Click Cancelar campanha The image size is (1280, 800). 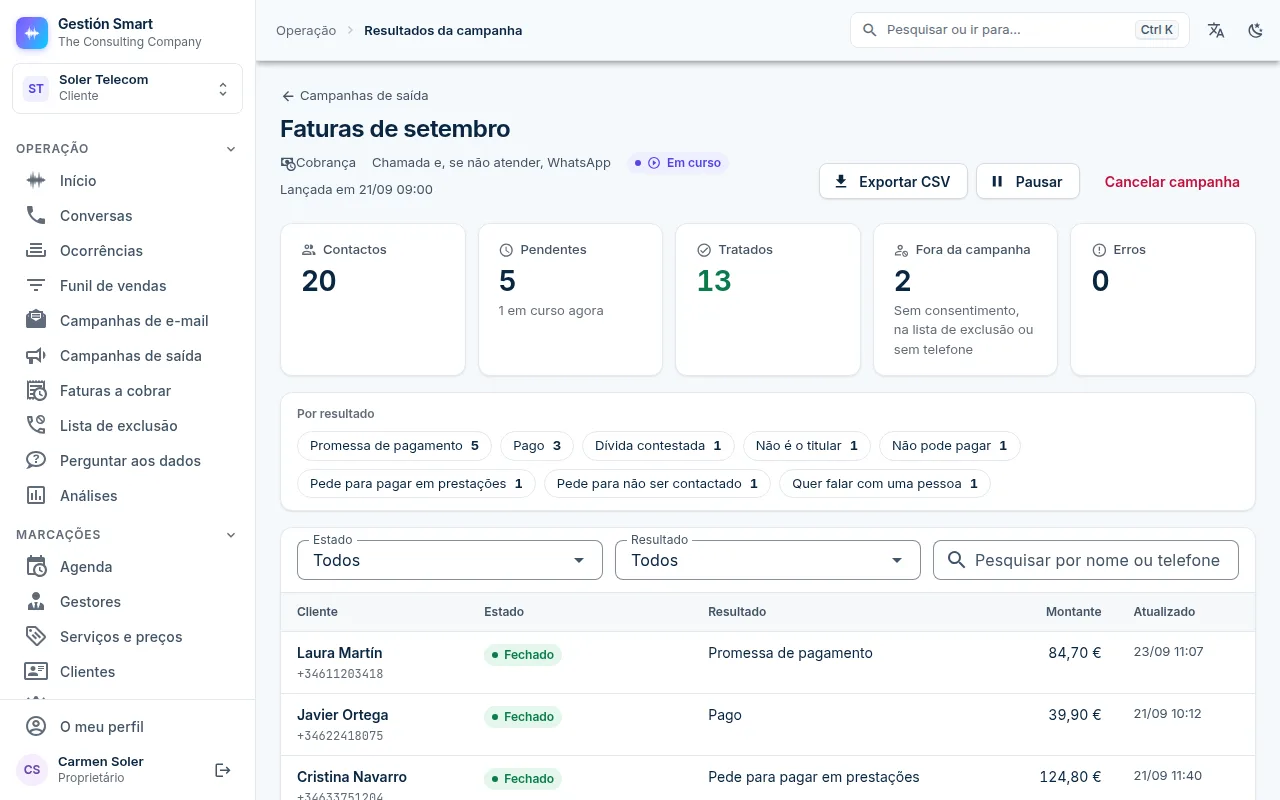point(1172,182)
